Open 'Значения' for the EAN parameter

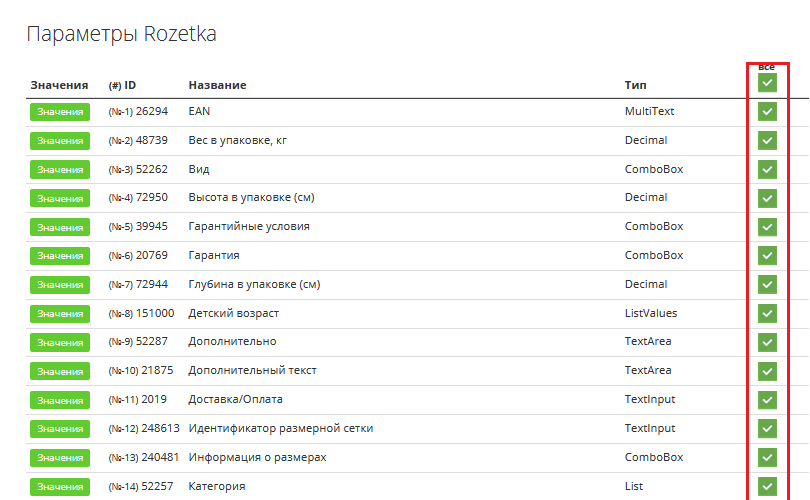coord(60,112)
